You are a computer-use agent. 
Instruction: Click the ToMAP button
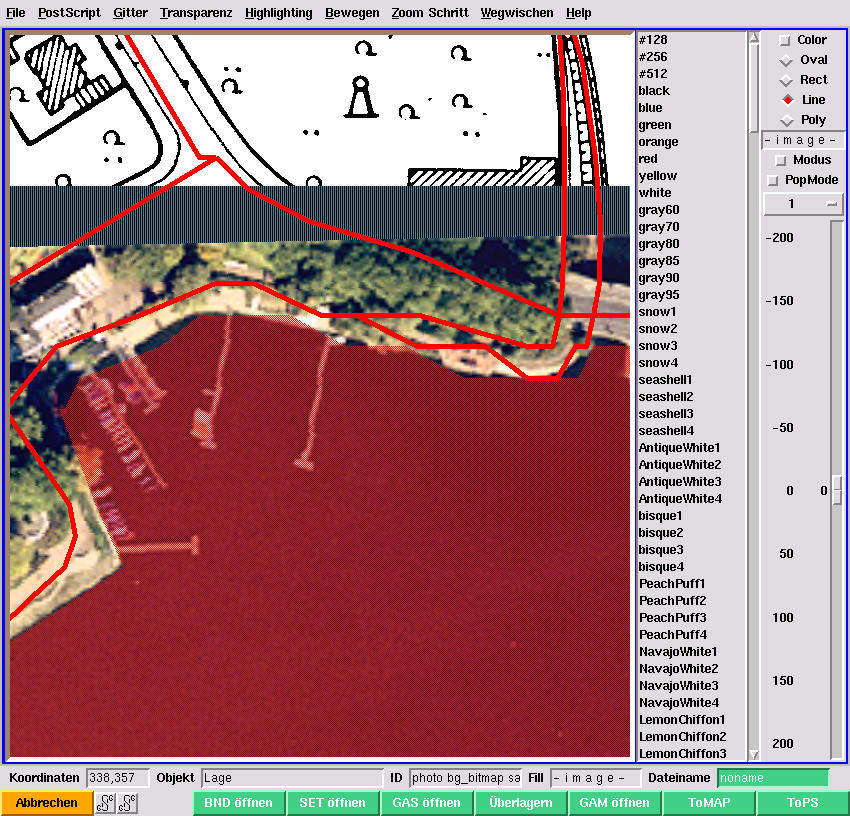point(709,803)
